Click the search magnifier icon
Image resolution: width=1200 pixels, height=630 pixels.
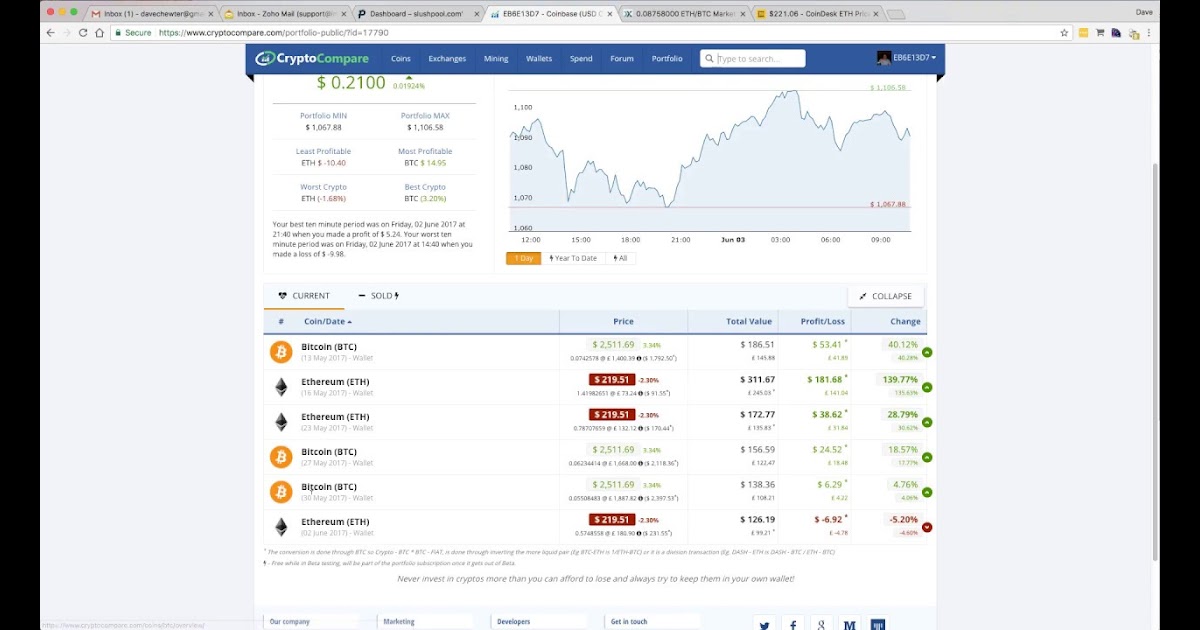tap(709, 58)
